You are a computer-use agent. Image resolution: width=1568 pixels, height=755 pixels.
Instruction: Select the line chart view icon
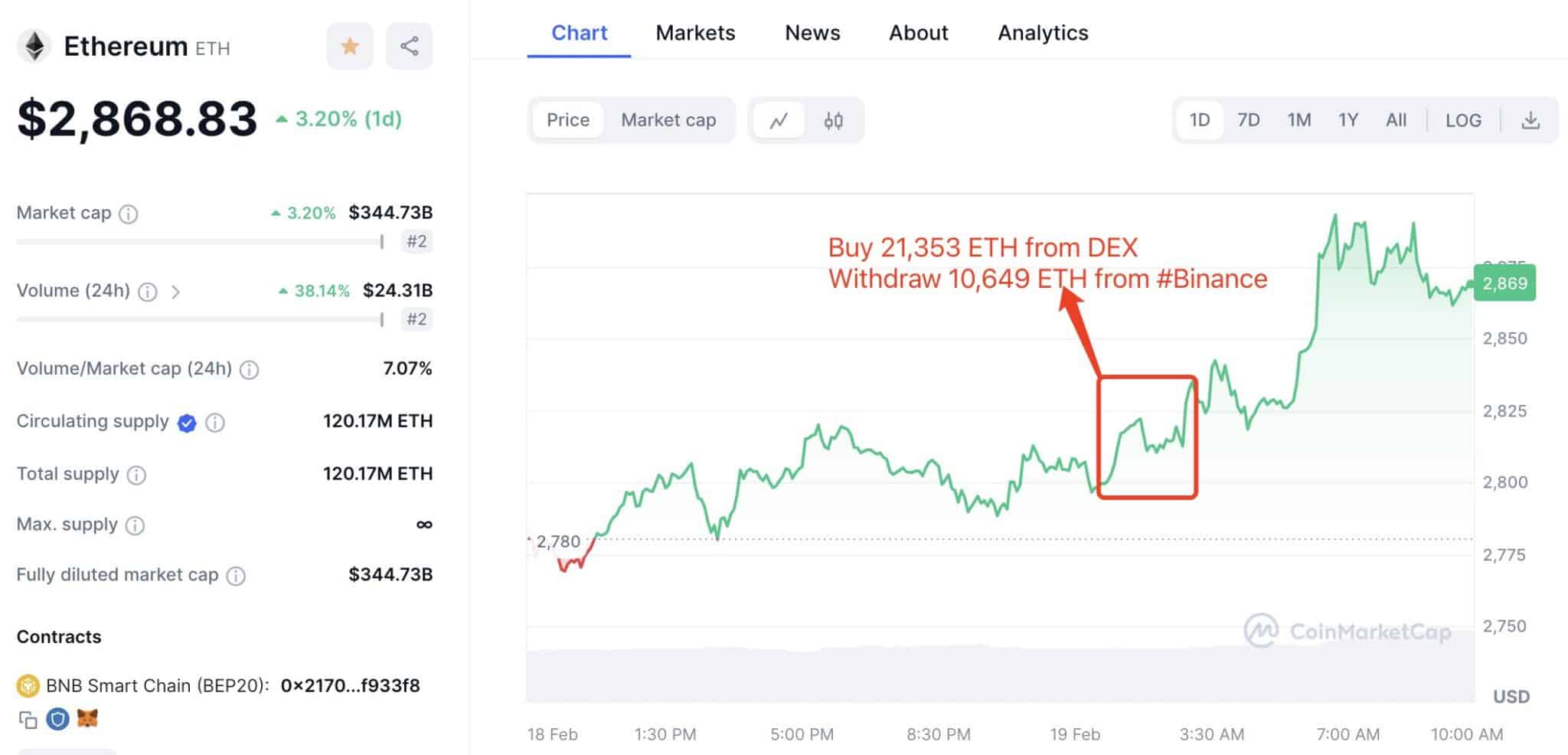coord(779,120)
